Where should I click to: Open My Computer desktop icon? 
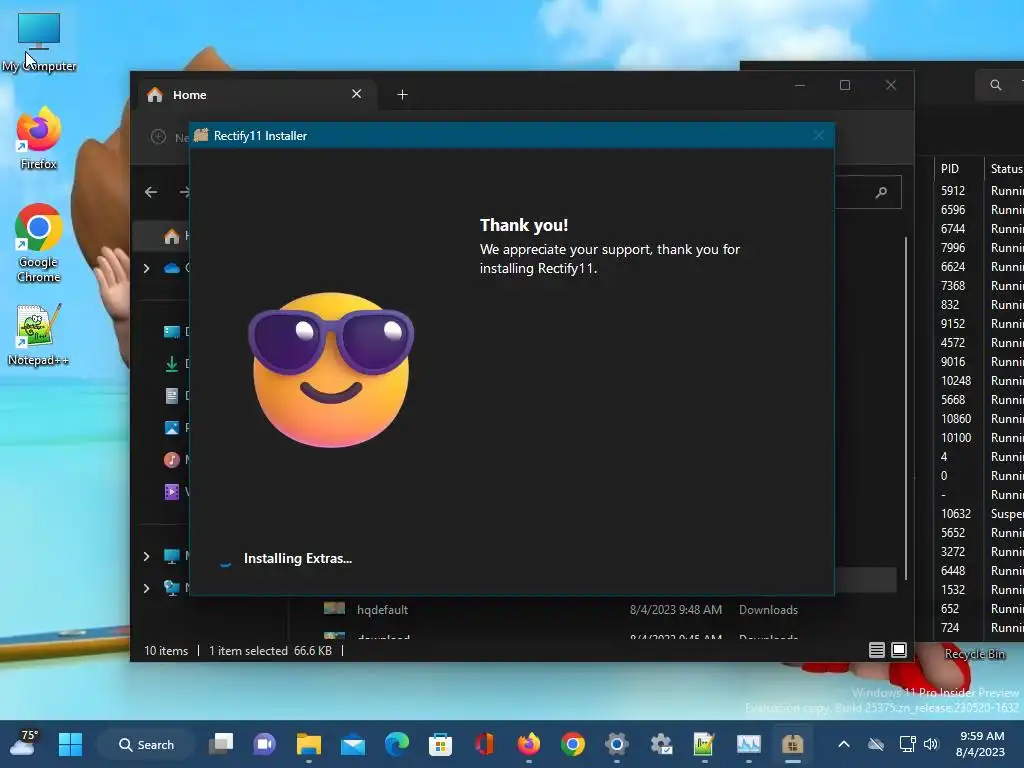click(x=39, y=41)
